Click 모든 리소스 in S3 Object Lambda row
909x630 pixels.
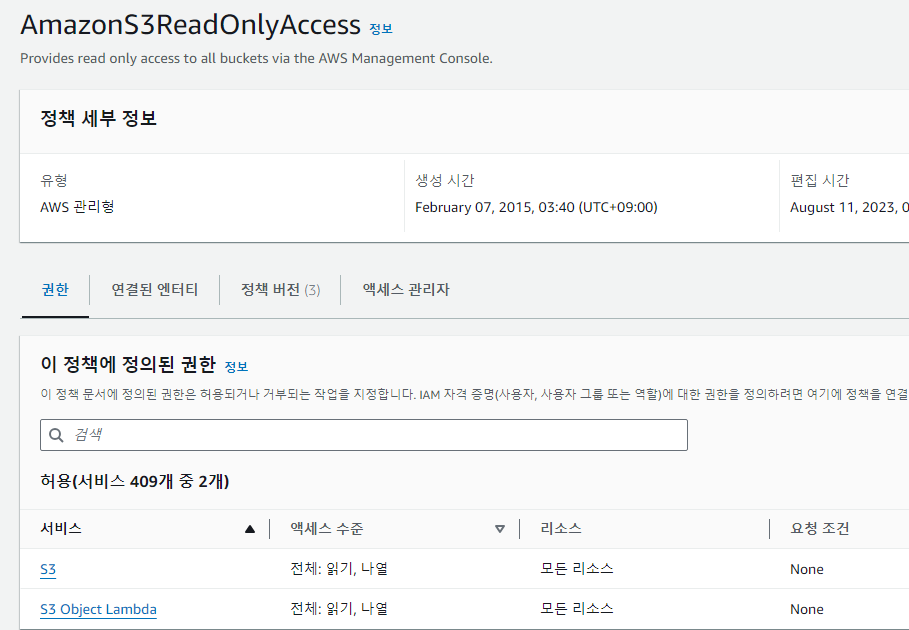(577, 609)
